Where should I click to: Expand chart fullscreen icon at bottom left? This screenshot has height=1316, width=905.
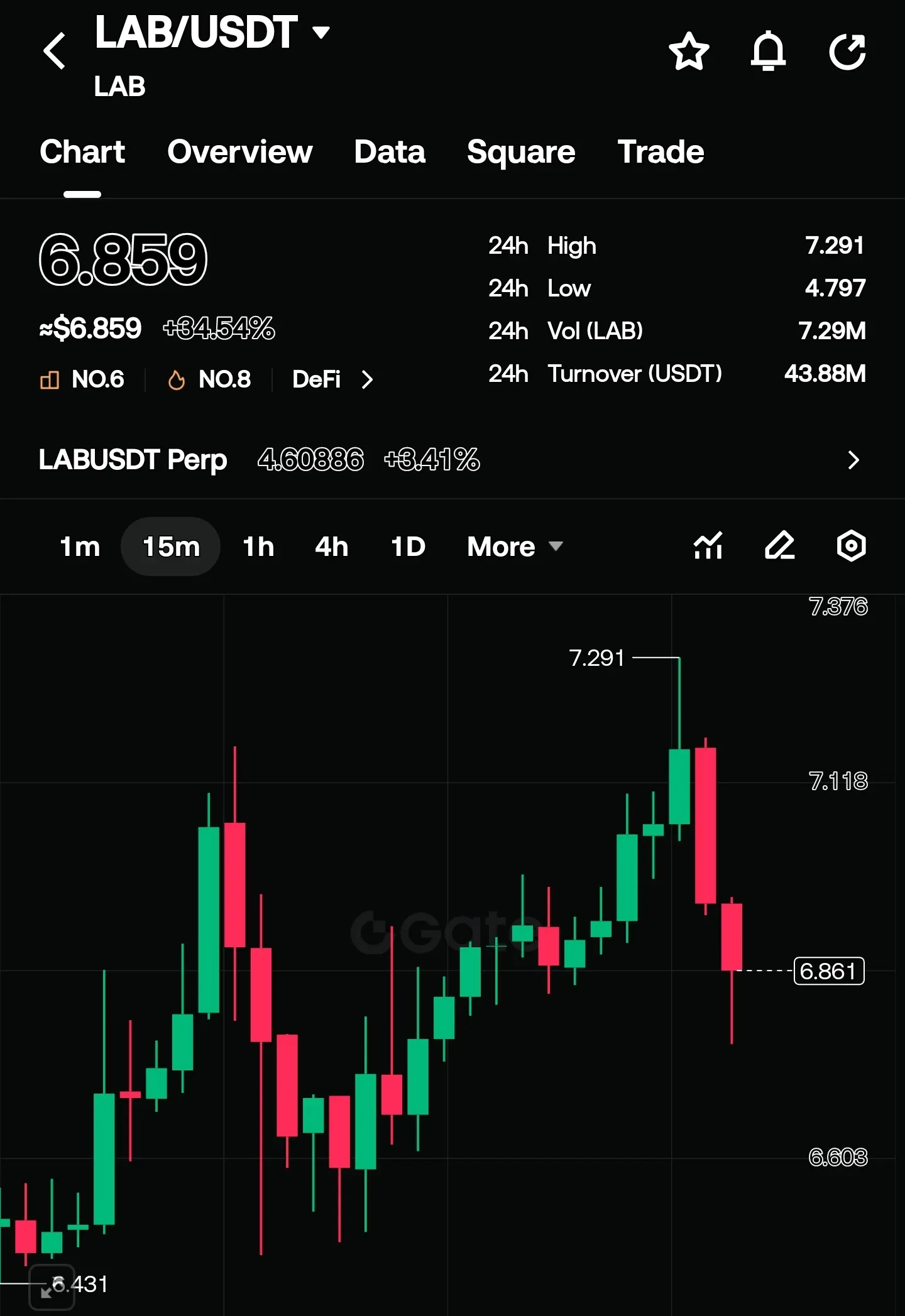pos(52,1287)
